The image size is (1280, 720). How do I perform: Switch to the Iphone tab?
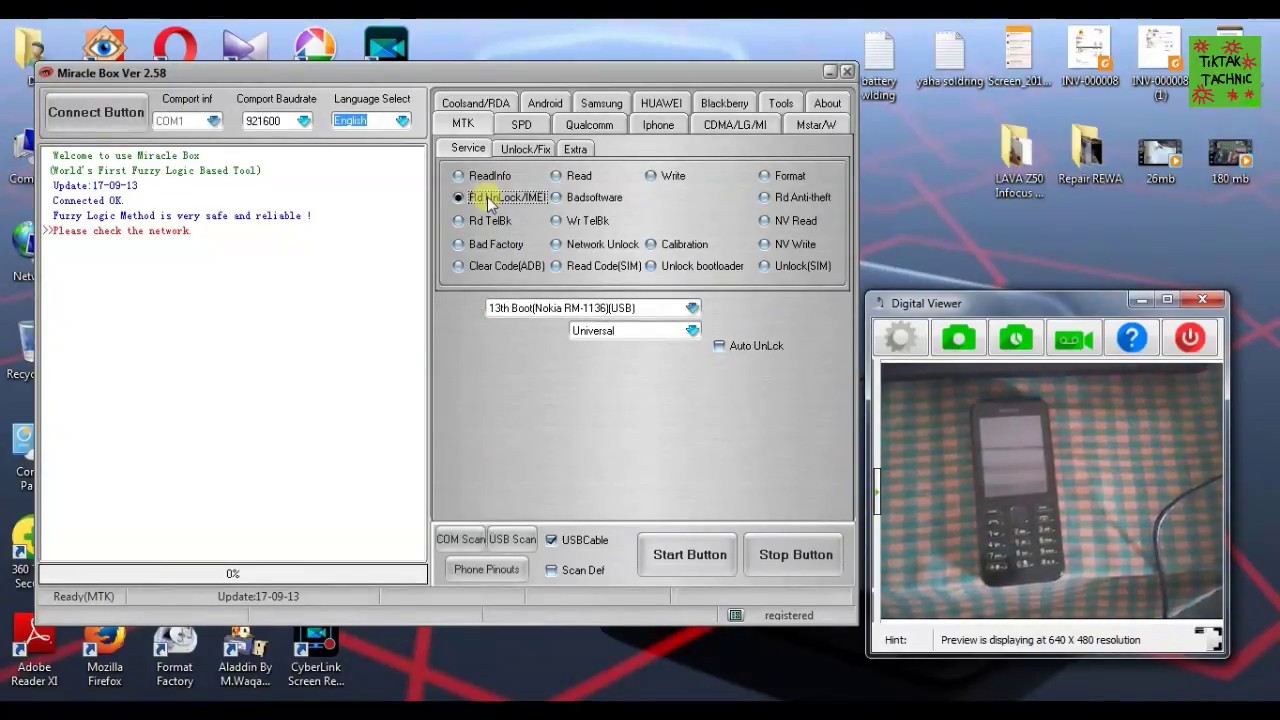(x=658, y=125)
